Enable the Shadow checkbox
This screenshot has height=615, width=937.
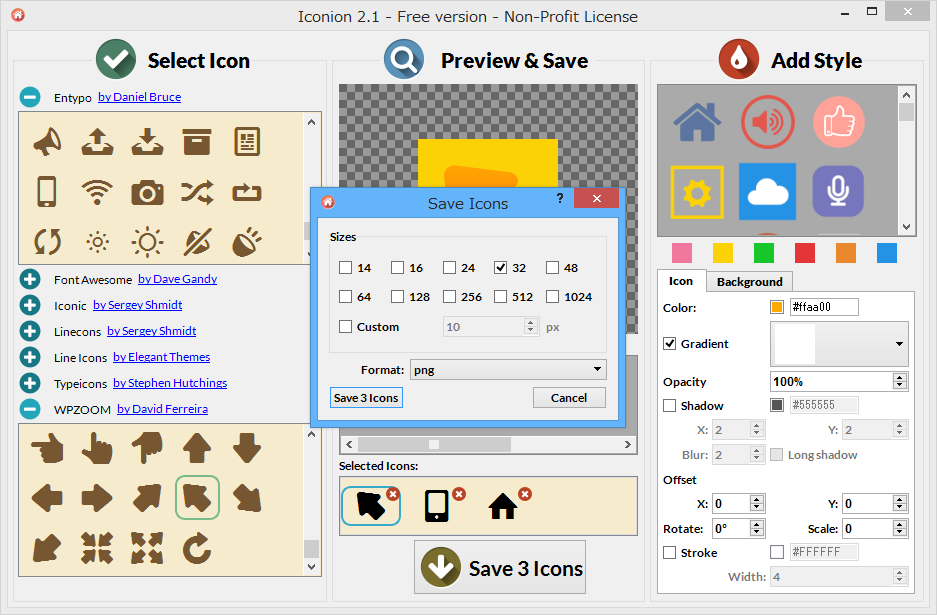[670, 406]
